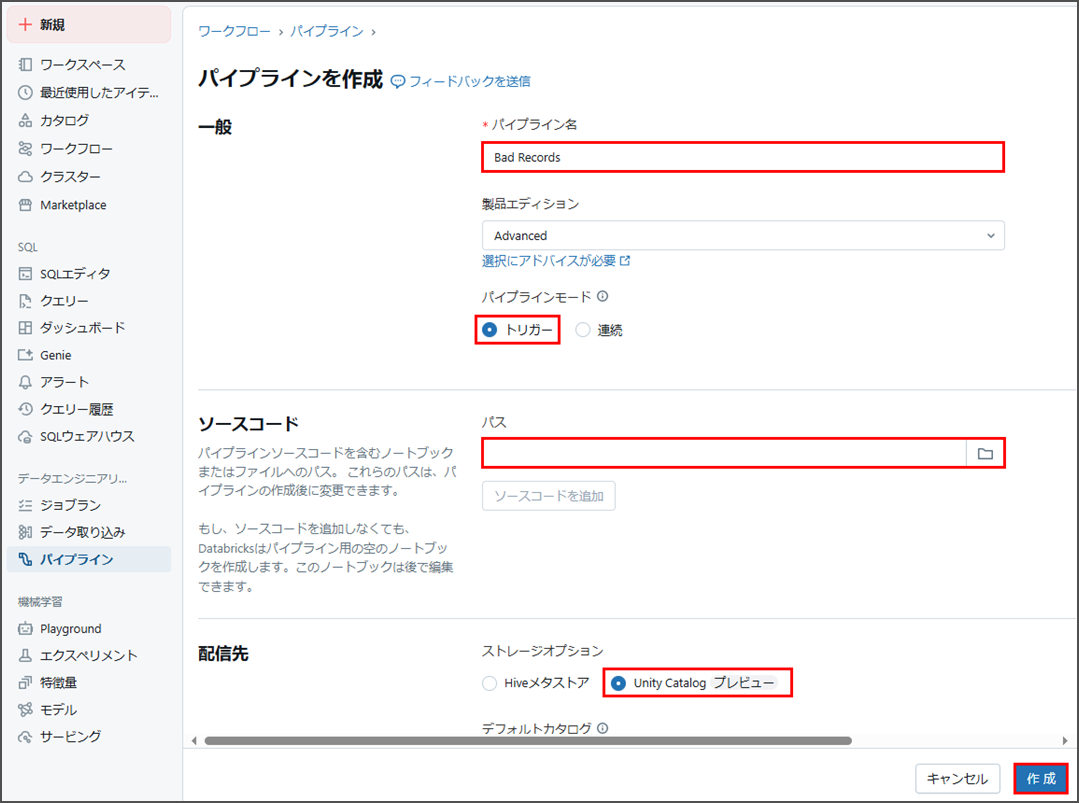
Task: Click the cloud icon for クラスター
Action: tap(25, 177)
